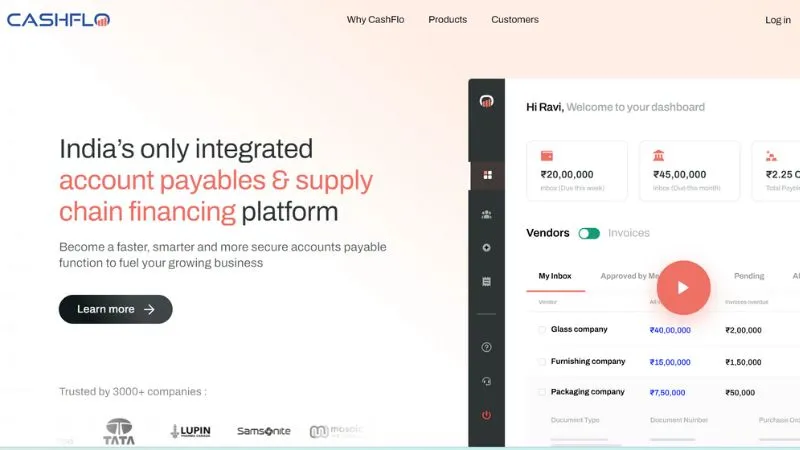Image resolution: width=800 pixels, height=450 pixels.
Task: Click the ₹45,00,000 inbox card
Action: (x=689, y=171)
